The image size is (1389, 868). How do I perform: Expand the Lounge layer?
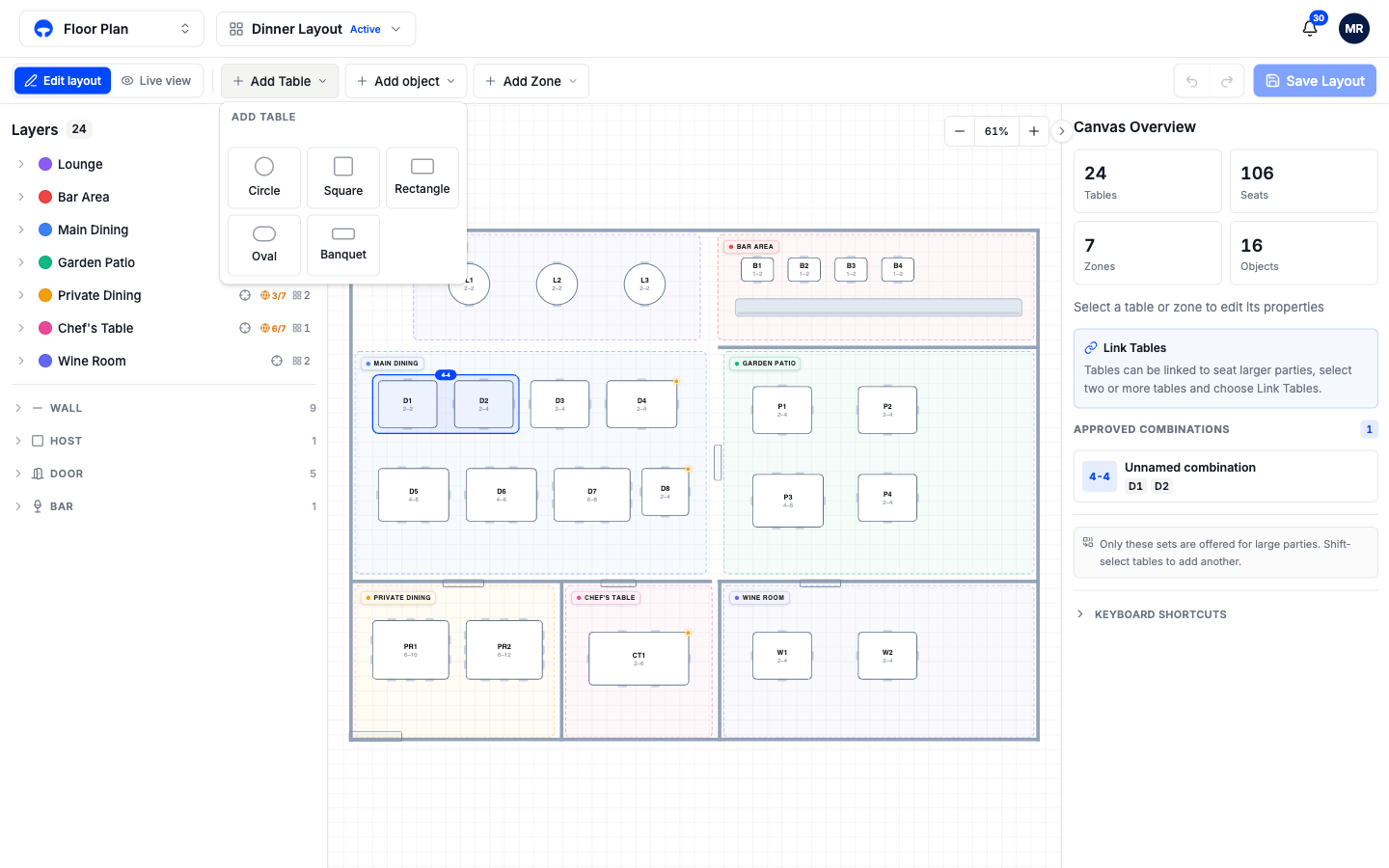point(21,164)
